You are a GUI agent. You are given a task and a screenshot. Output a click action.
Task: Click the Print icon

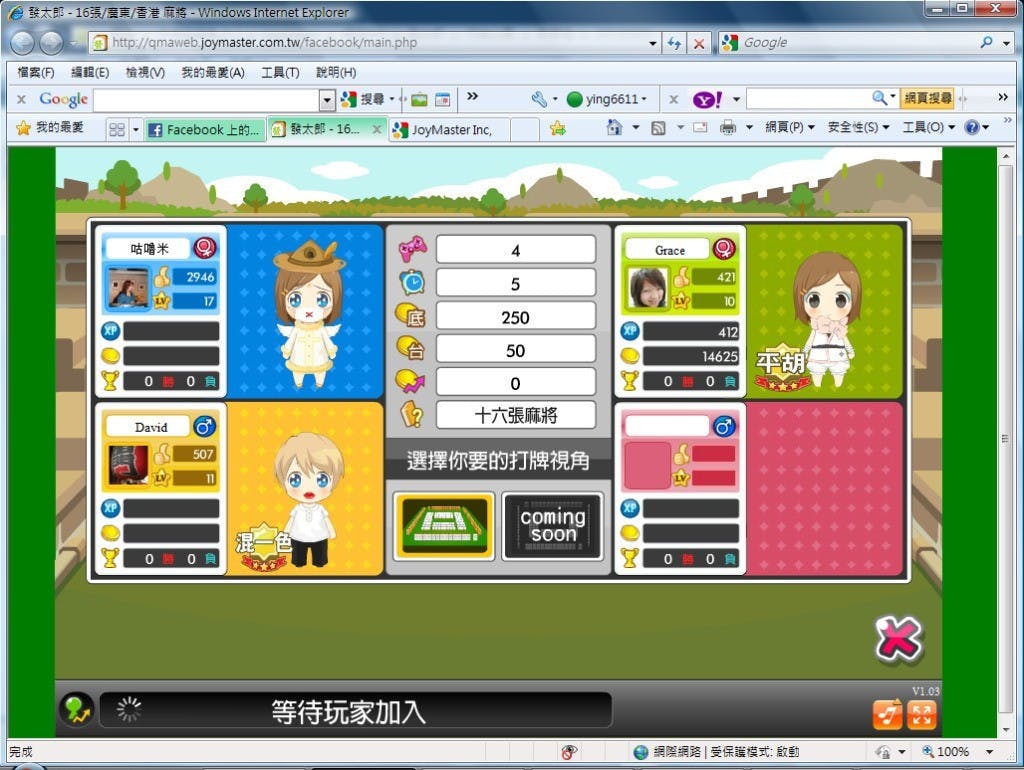[728, 127]
